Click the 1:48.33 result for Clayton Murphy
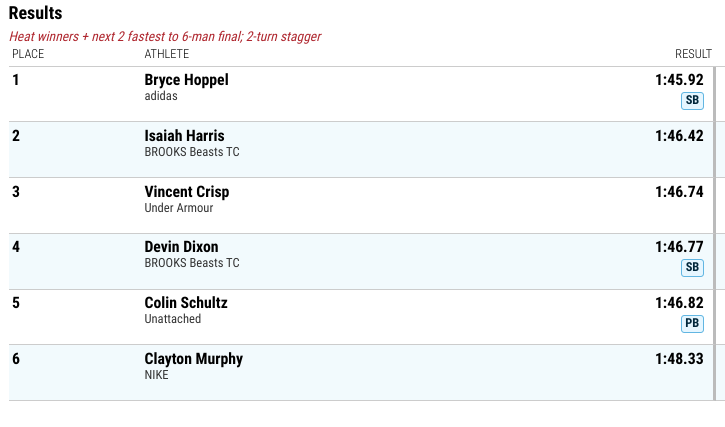Image resolution: width=725 pixels, height=427 pixels. (679, 359)
